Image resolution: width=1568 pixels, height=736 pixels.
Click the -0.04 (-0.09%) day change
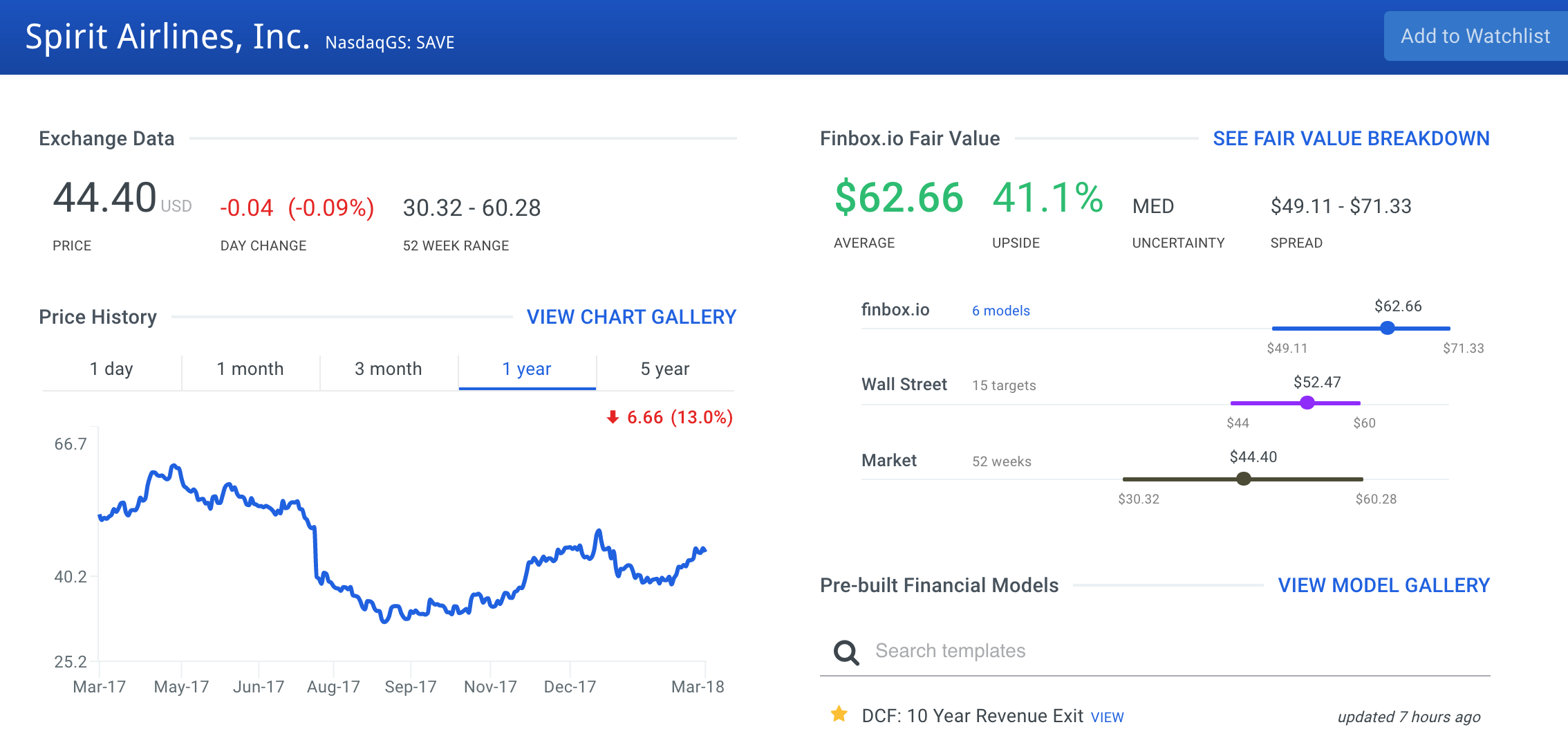click(297, 208)
